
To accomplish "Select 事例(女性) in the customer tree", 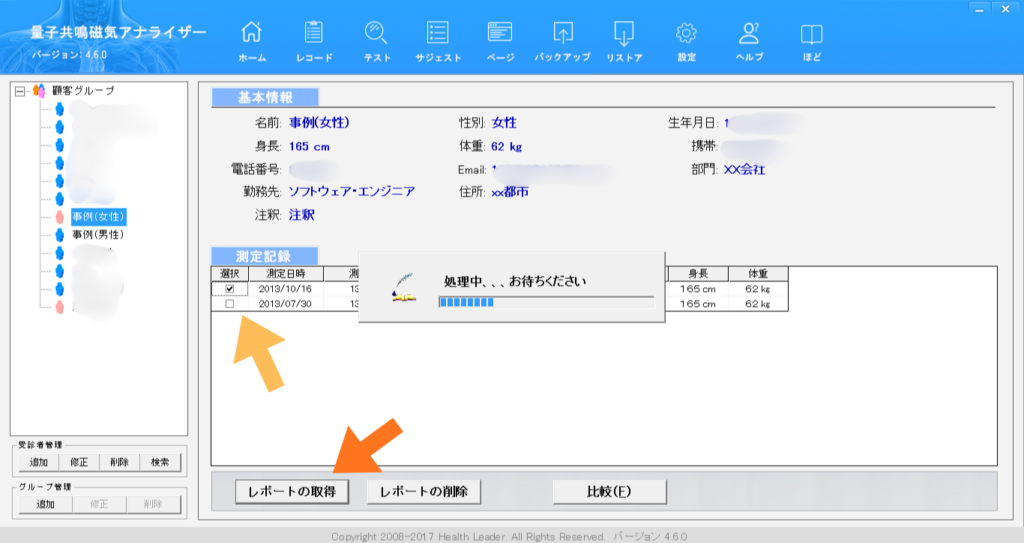I will pos(98,216).
